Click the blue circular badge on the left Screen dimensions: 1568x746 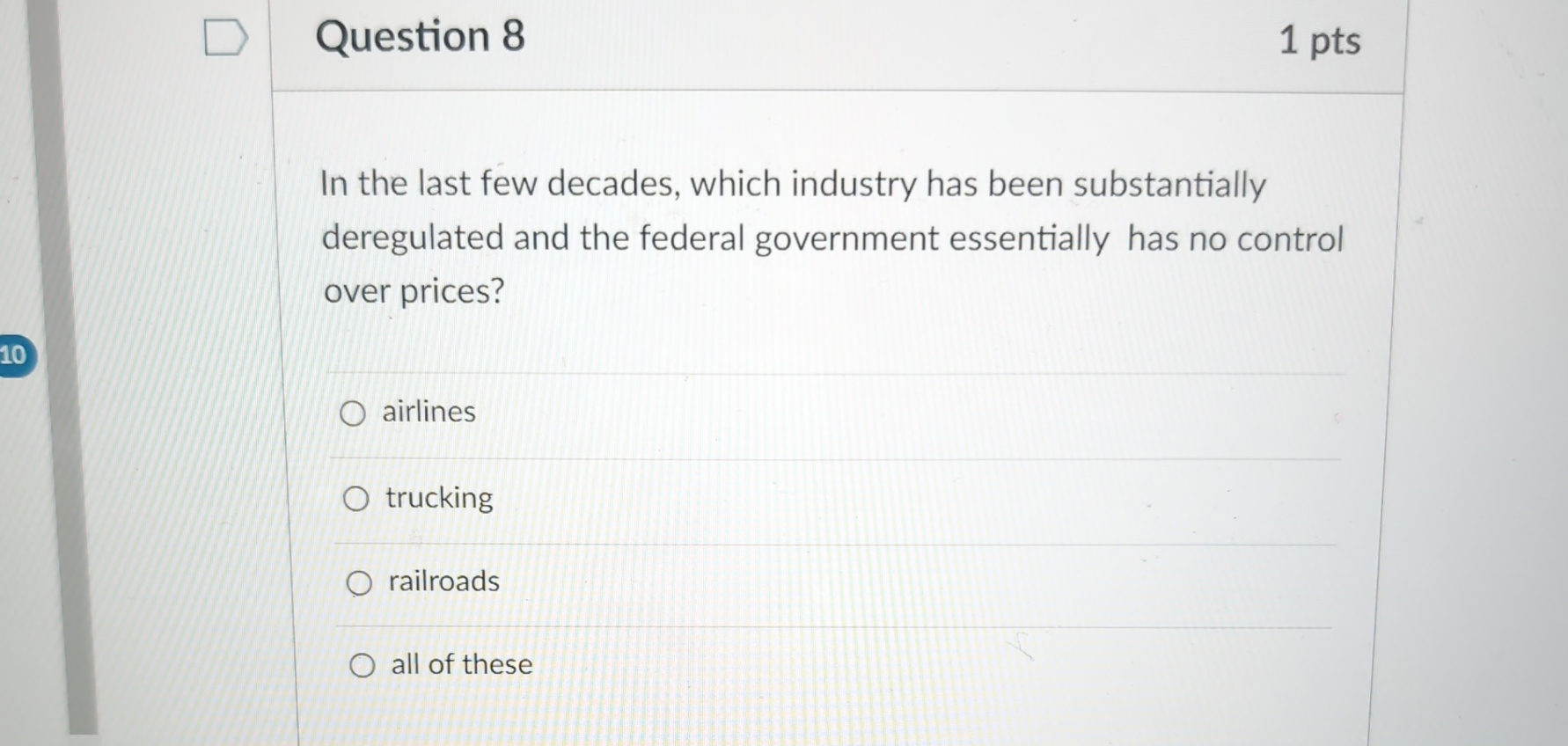(15, 356)
